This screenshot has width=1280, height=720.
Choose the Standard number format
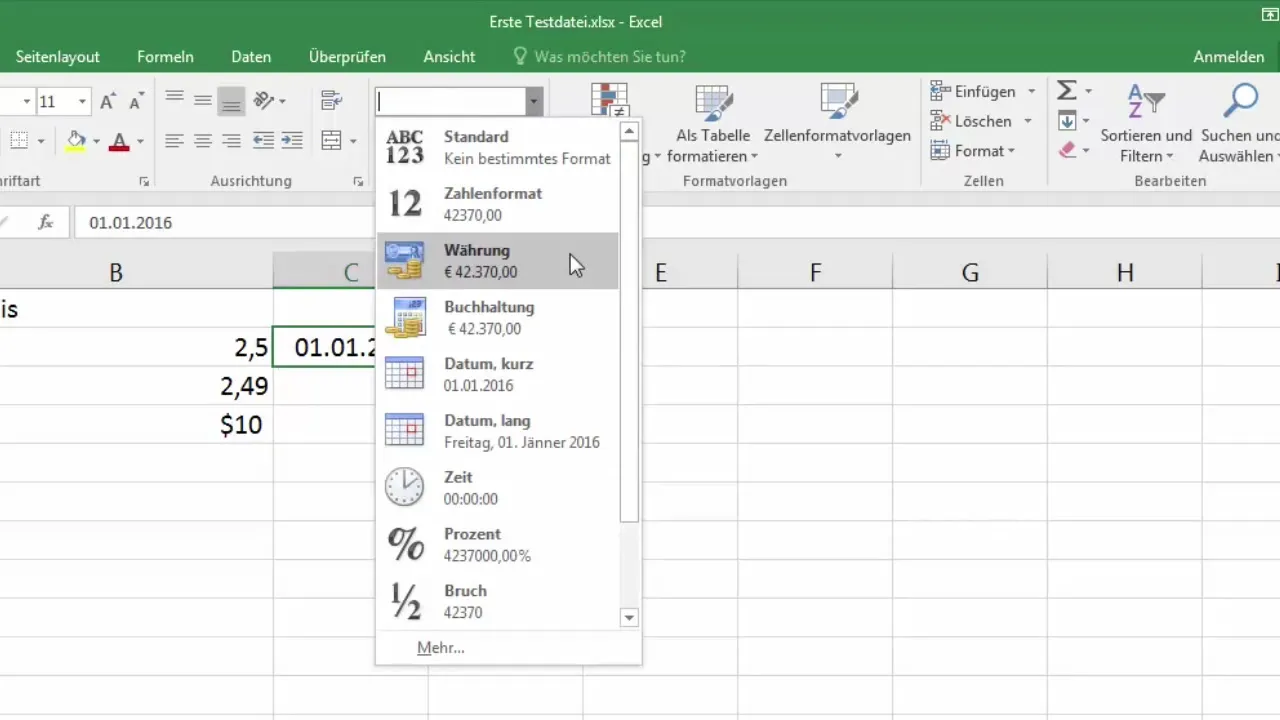tap(498, 147)
